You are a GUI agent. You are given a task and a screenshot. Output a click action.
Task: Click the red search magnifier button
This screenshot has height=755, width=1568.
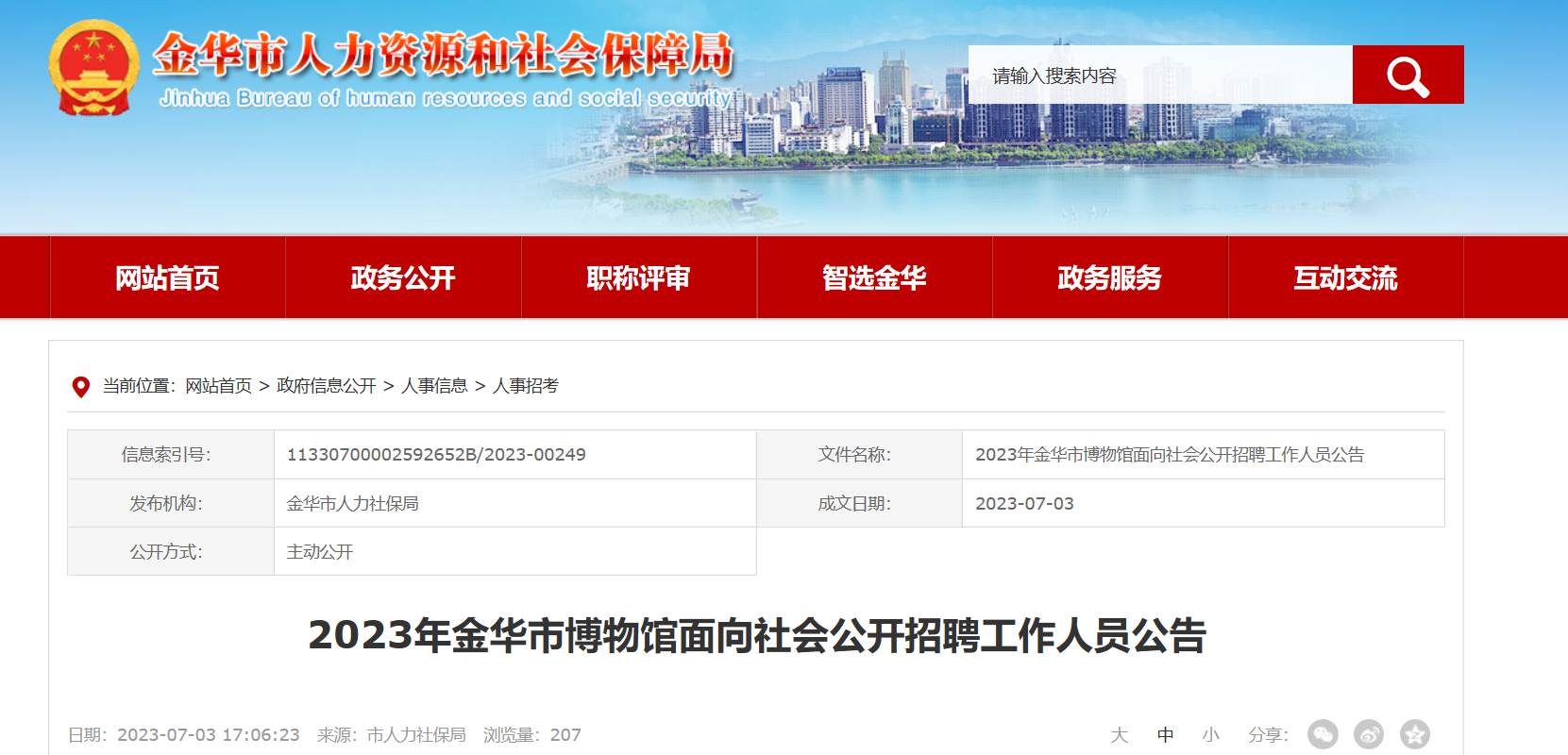coord(1408,75)
